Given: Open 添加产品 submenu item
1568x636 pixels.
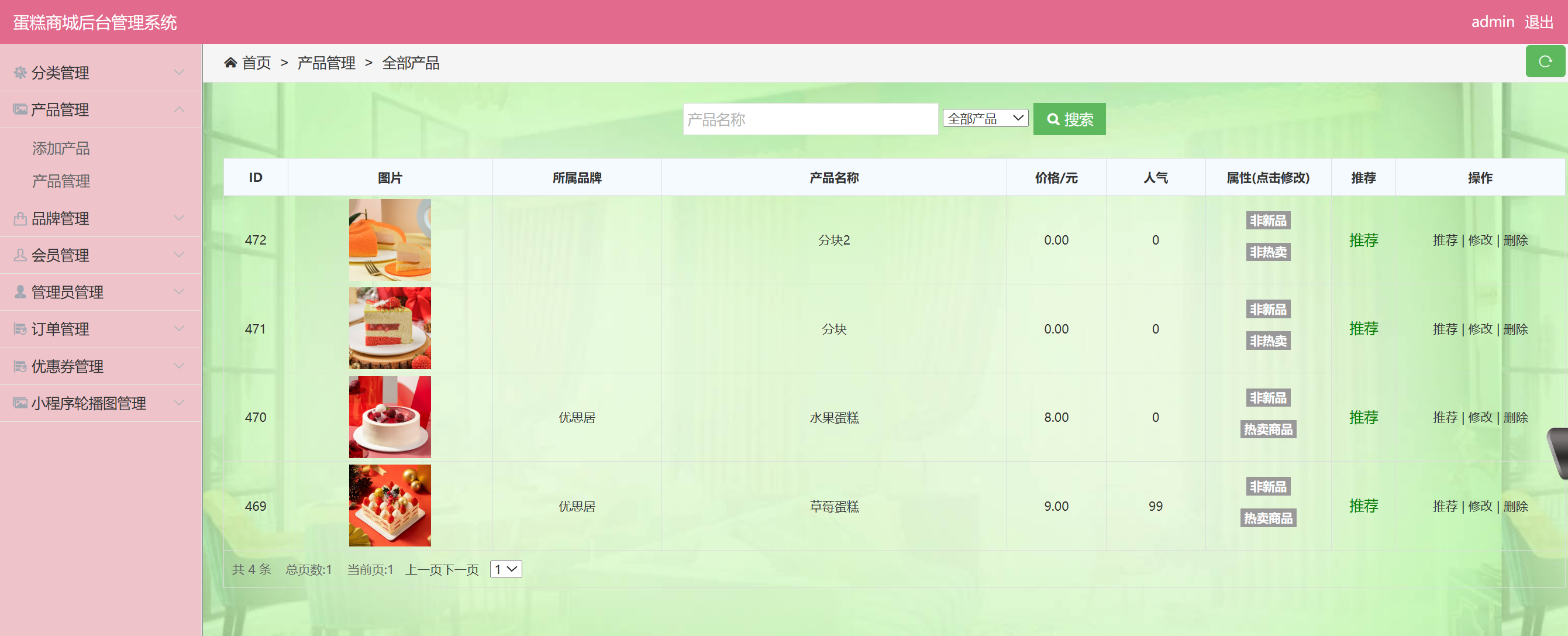Looking at the screenshot, I should [61, 148].
